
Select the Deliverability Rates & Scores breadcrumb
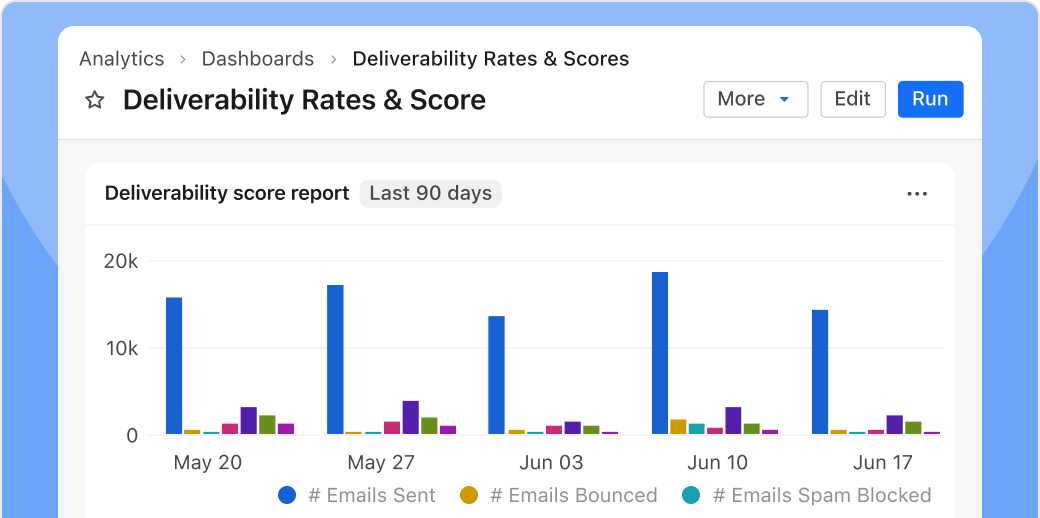point(490,59)
